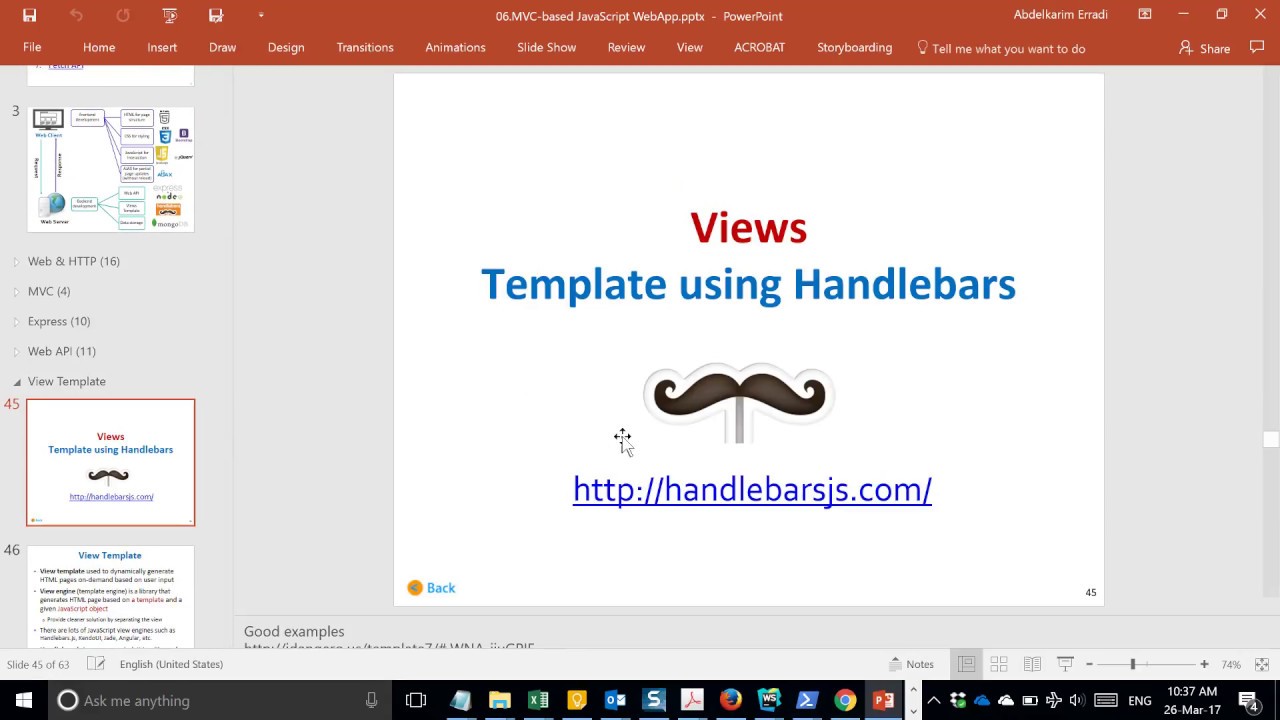
Task: Click the Handlebars mustache image
Action: click(x=739, y=401)
